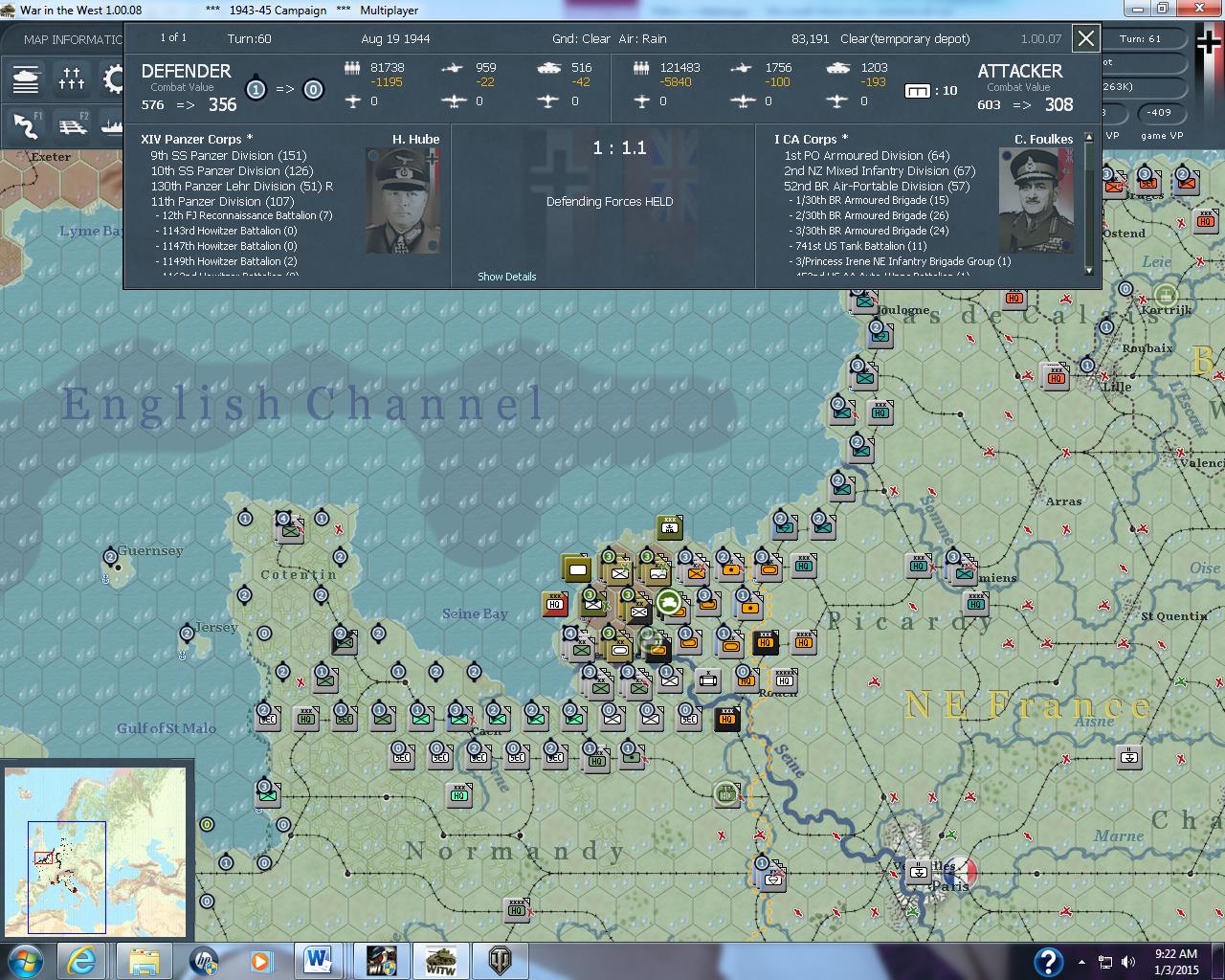Select 1143rd Howitzer Battalion (0)

pyautogui.click(x=230, y=231)
